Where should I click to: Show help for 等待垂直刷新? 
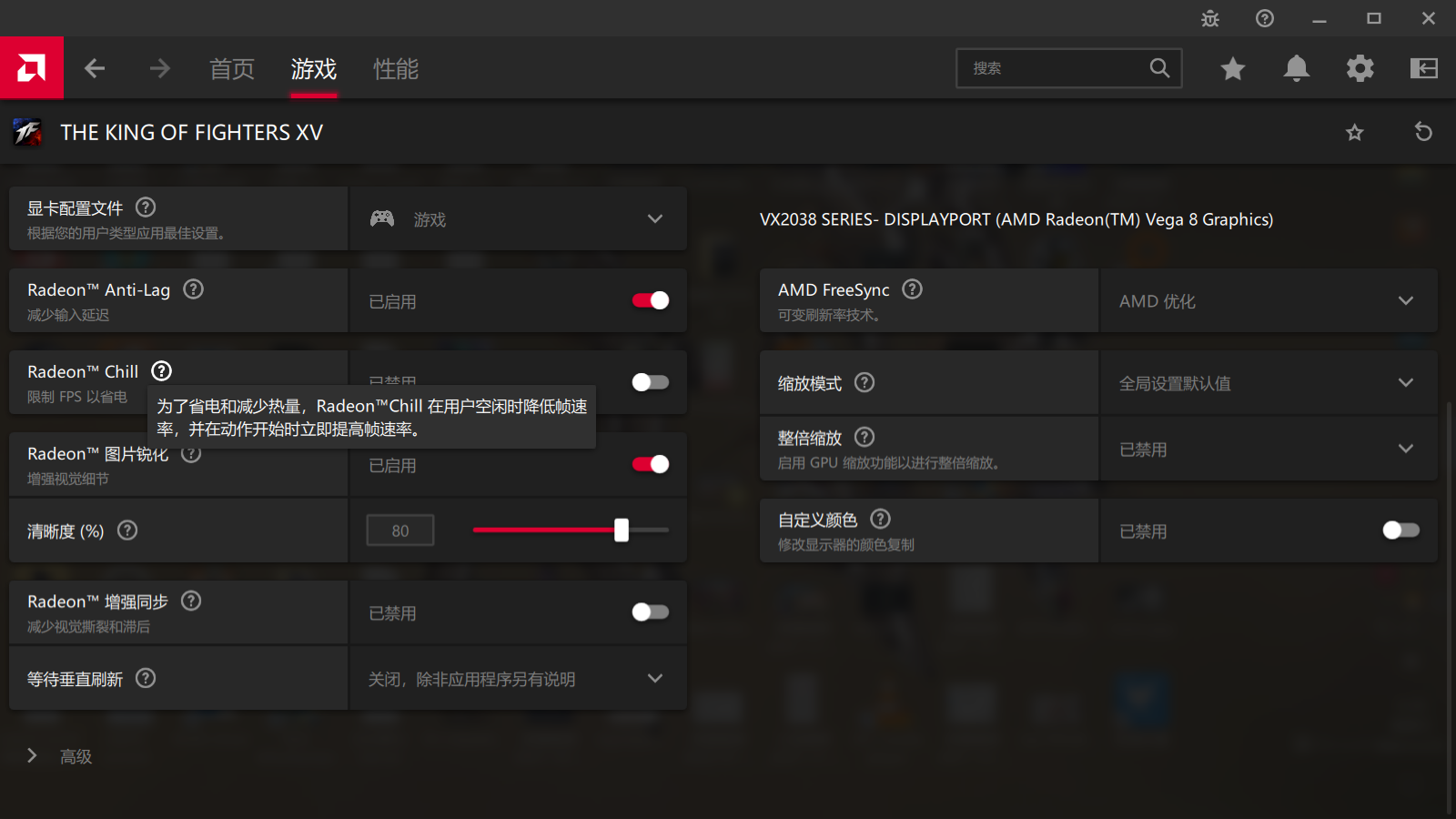pos(146,678)
